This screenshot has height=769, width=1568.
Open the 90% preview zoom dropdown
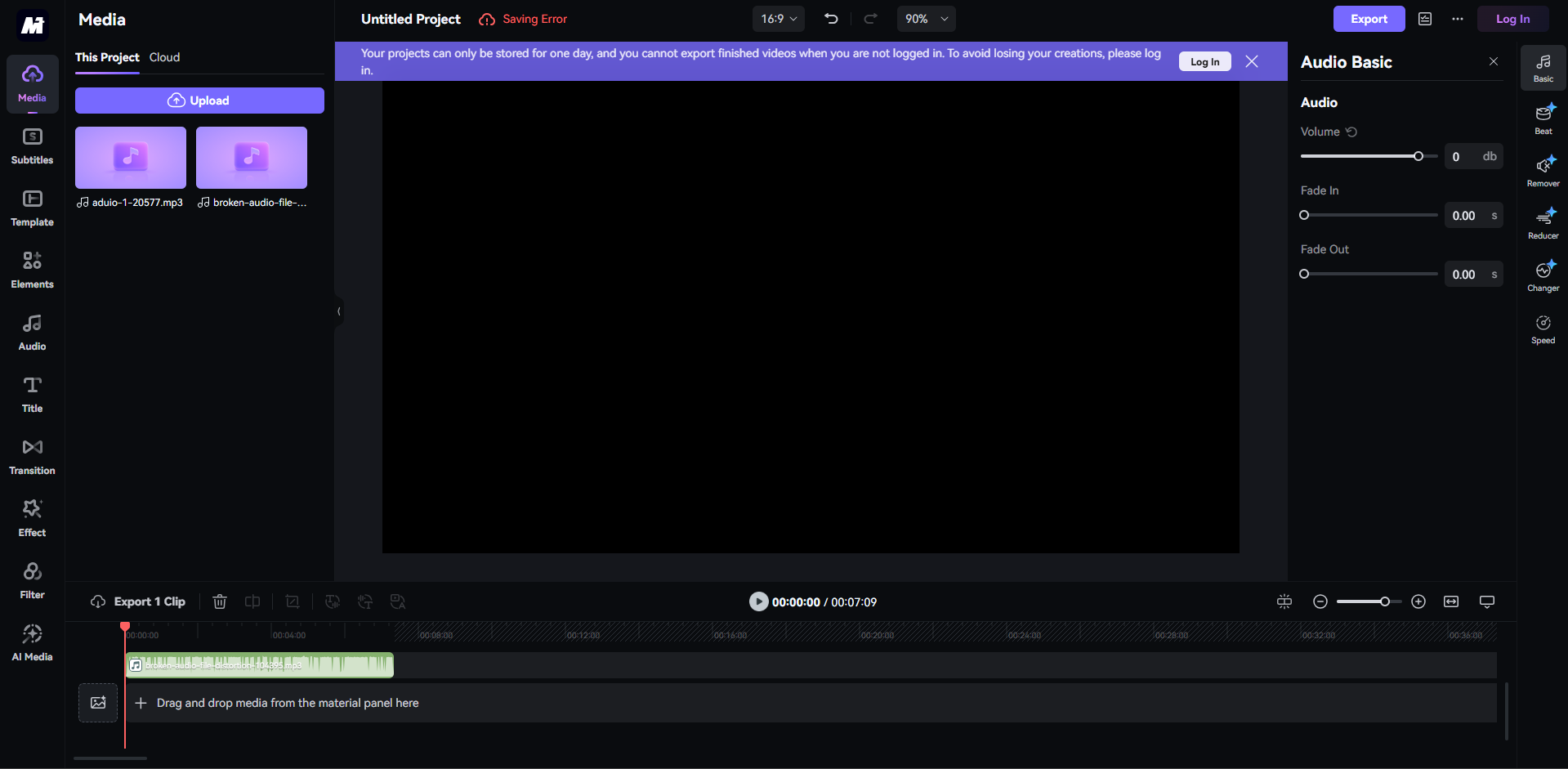927,19
